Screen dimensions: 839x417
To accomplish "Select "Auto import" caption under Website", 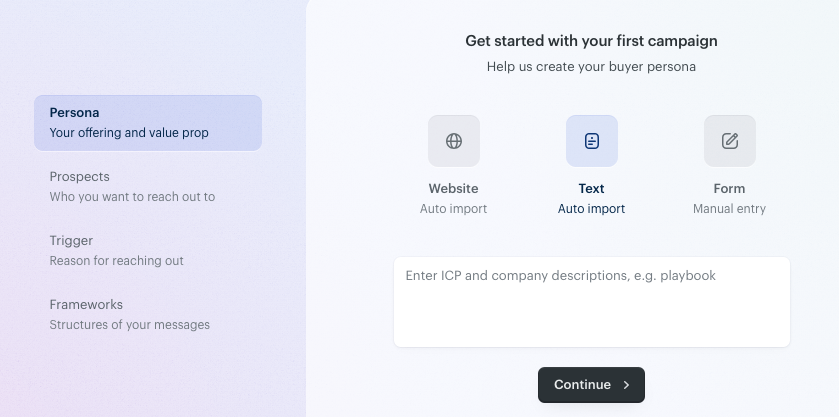I will pyautogui.click(x=454, y=209).
